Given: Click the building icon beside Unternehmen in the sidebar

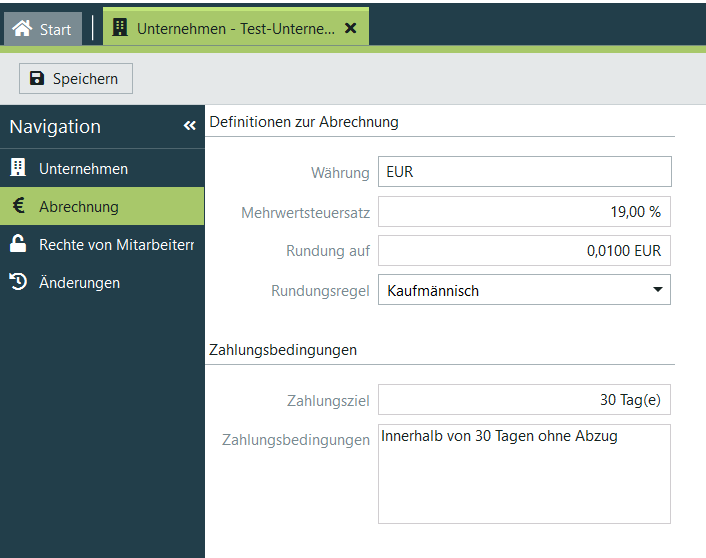Looking at the screenshot, I should pyautogui.click(x=18, y=168).
